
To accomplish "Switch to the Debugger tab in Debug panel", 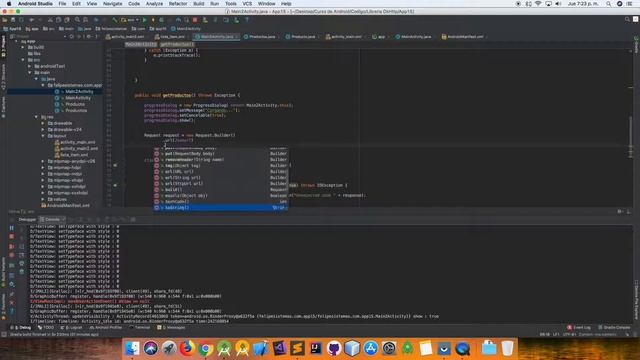I will tap(27, 220).
